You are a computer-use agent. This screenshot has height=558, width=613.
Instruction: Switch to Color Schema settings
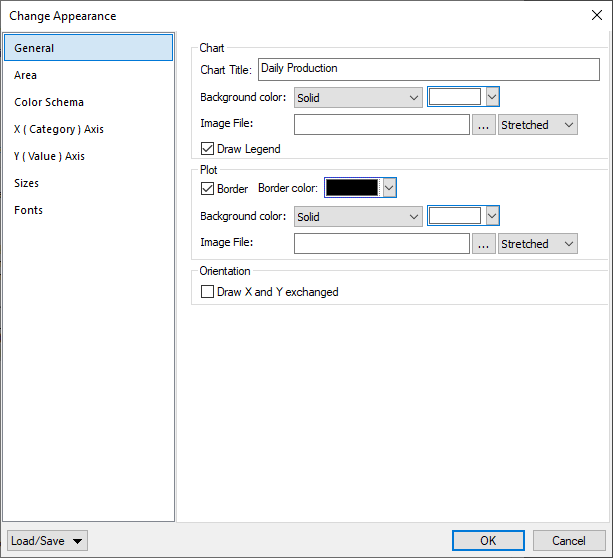(x=49, y=102)
